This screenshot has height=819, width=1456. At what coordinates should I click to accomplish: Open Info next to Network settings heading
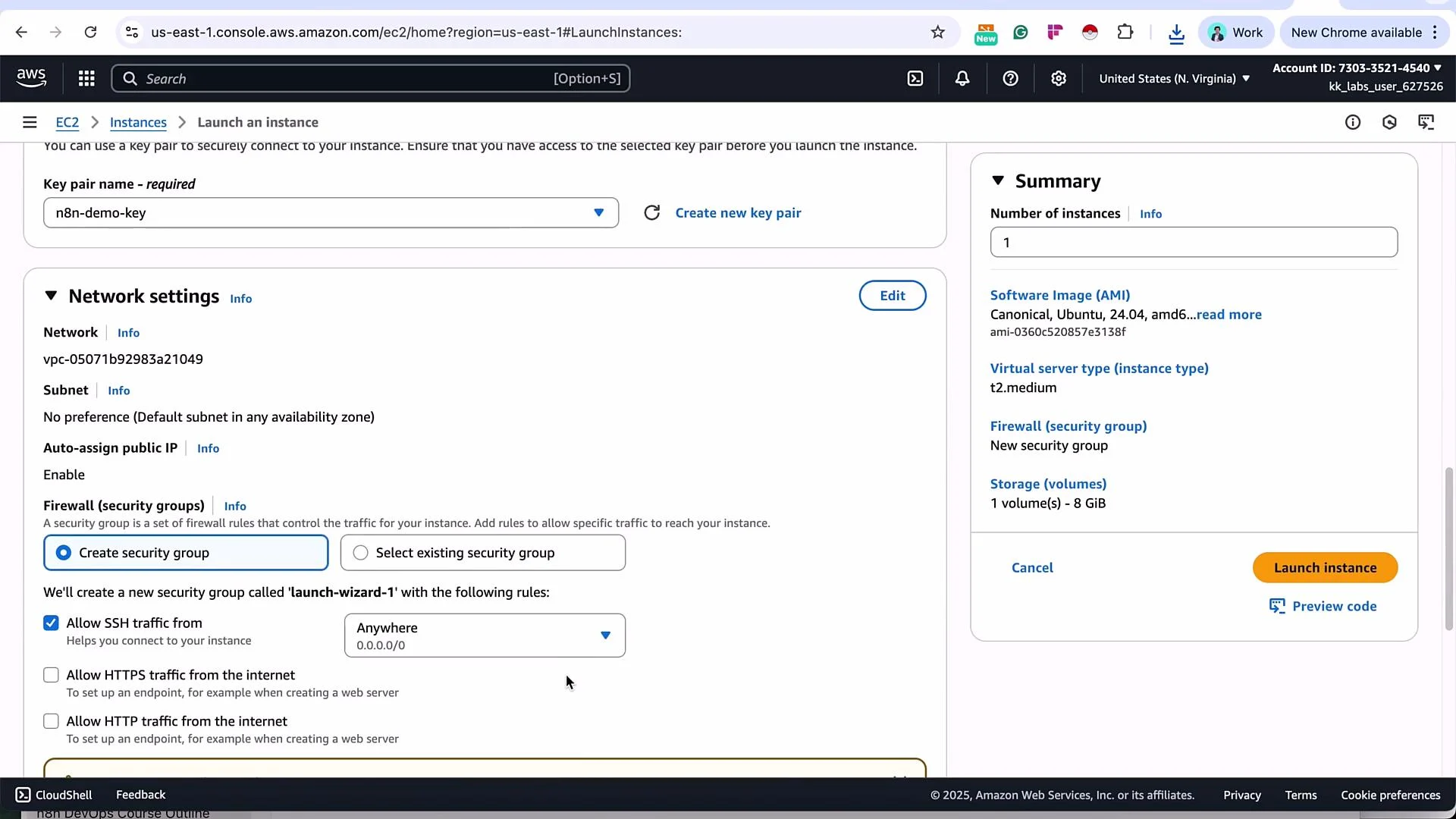241,299
